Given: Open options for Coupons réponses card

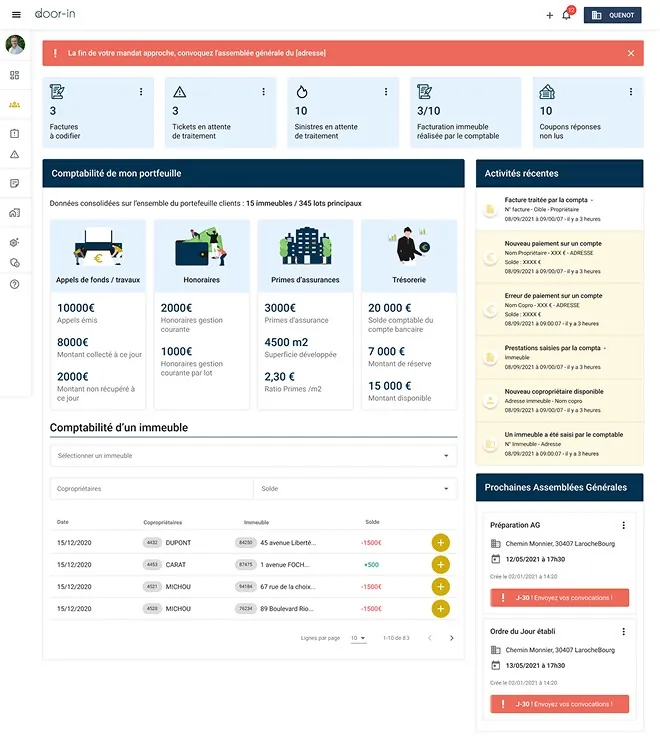Looking at the screenshot, I should coord(631,92).
